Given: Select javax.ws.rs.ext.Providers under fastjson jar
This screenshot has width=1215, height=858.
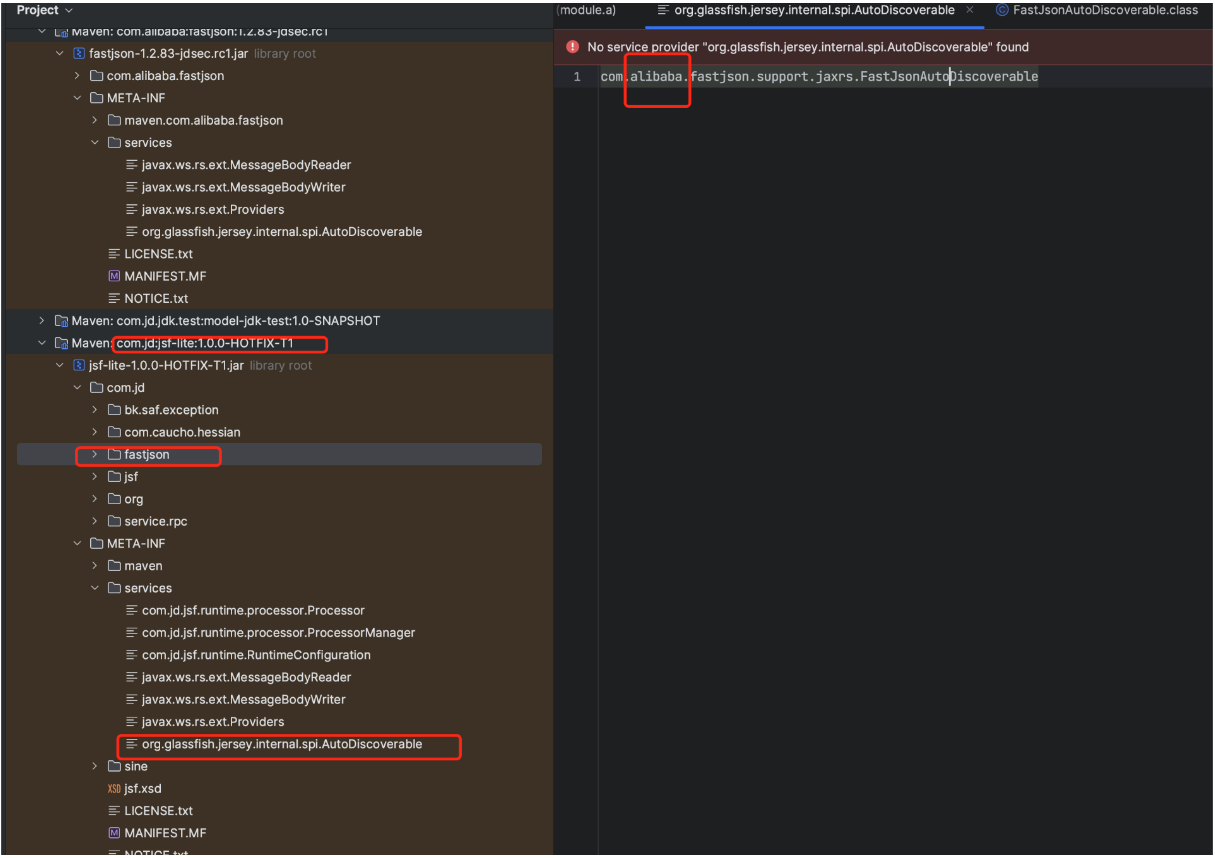Looking at the screenshot, I should coord(213,209).
